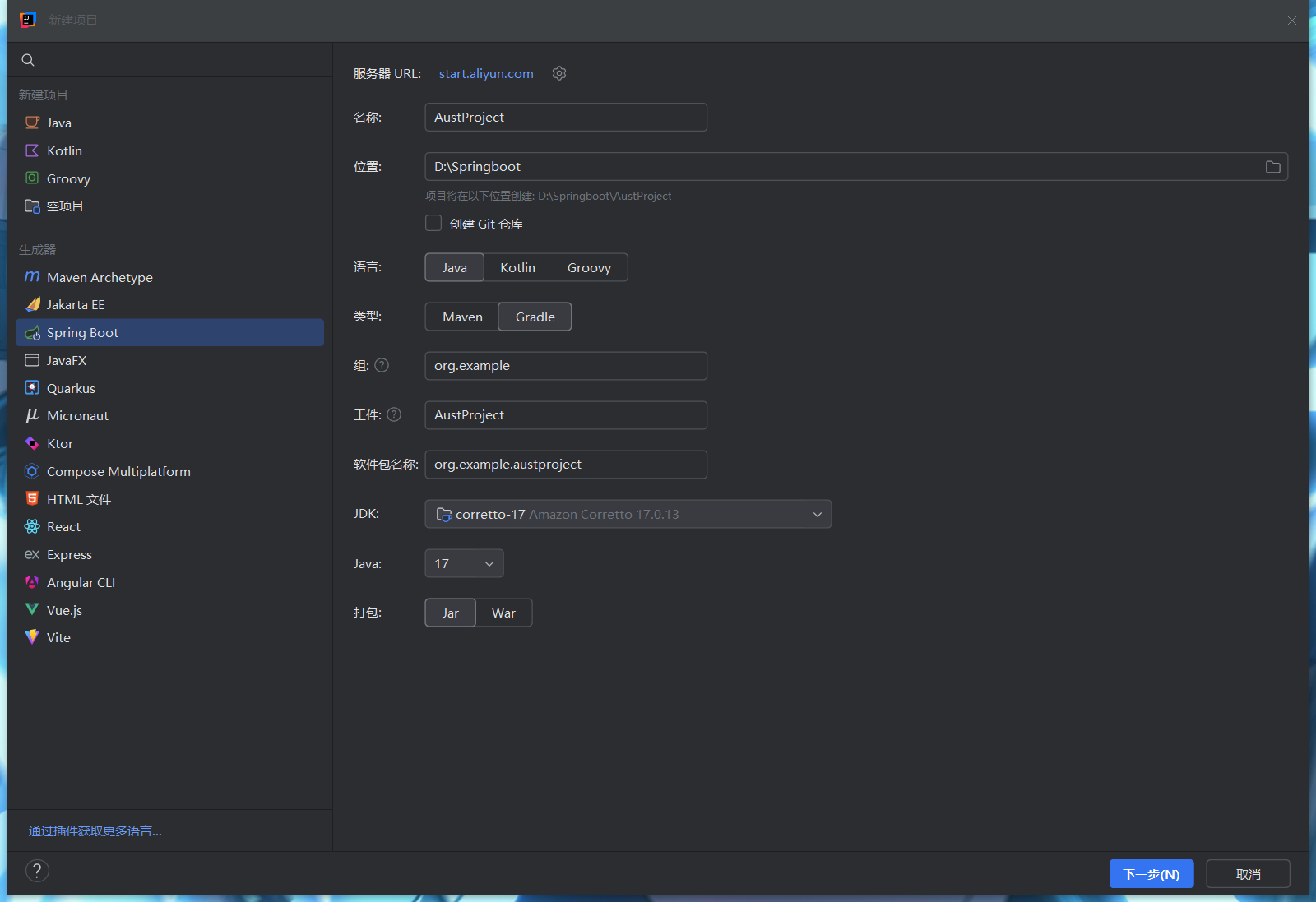Close the new project dialog
Screen dimensions: 1316x902
click(1292, 21)
